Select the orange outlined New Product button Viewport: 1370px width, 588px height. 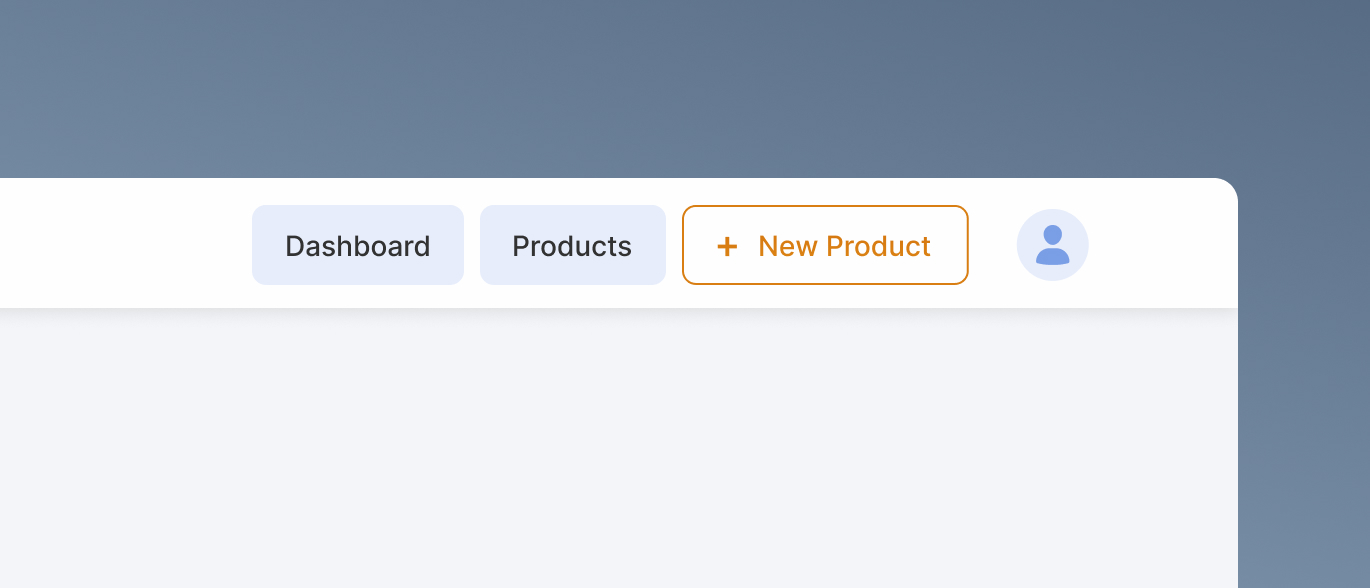825,245
